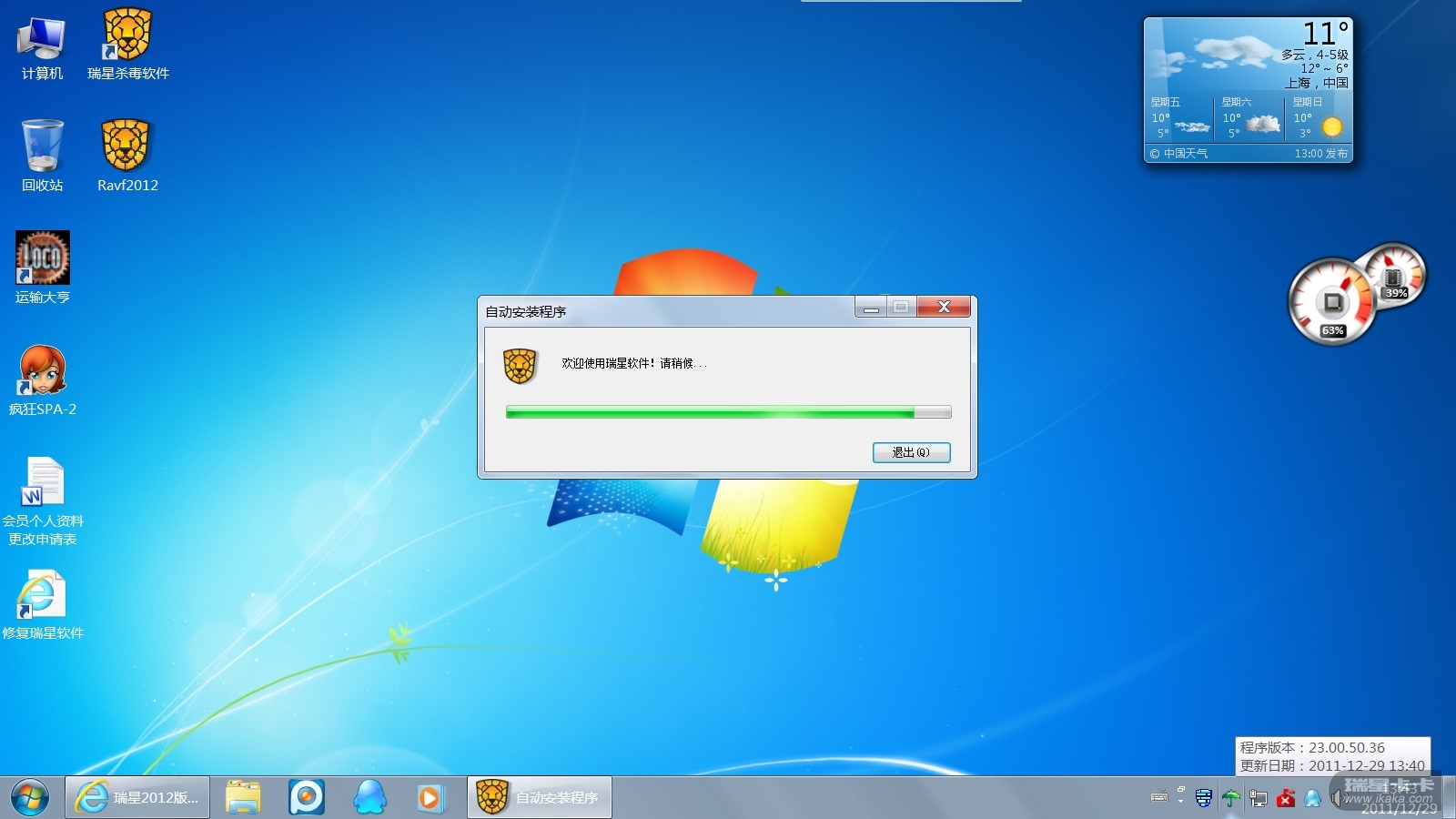Image resolution: width=1456 pixels, height=819 pixels.
Task: Click the 退出(Q) button in the installer dialog
Action: [x=911, y=452]
